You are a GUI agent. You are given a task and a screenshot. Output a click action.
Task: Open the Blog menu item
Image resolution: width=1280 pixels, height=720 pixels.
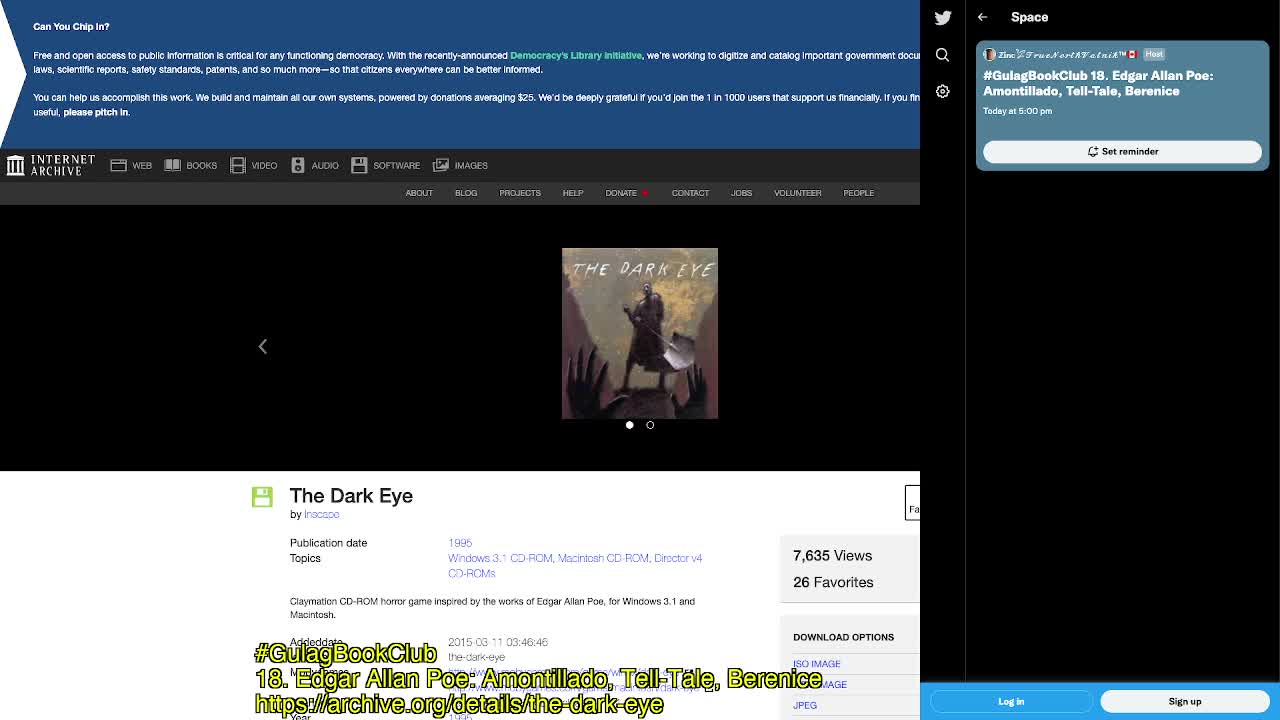(x=466, y=193)
